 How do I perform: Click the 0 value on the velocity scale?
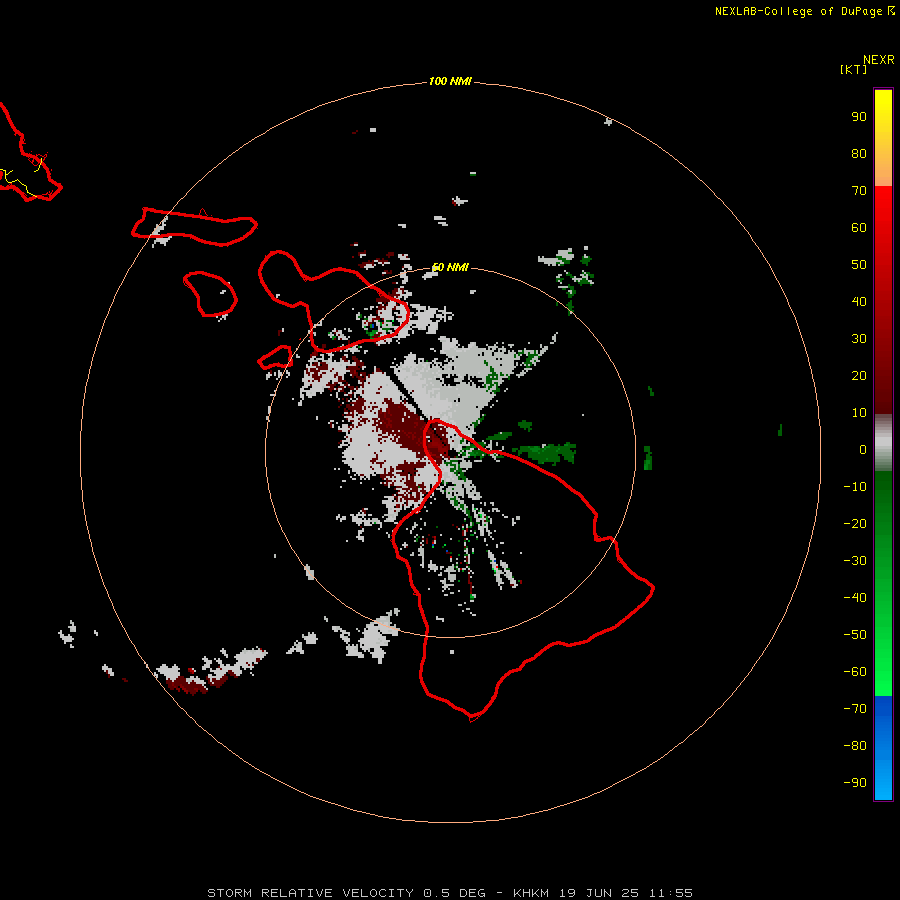click(863, 449)
